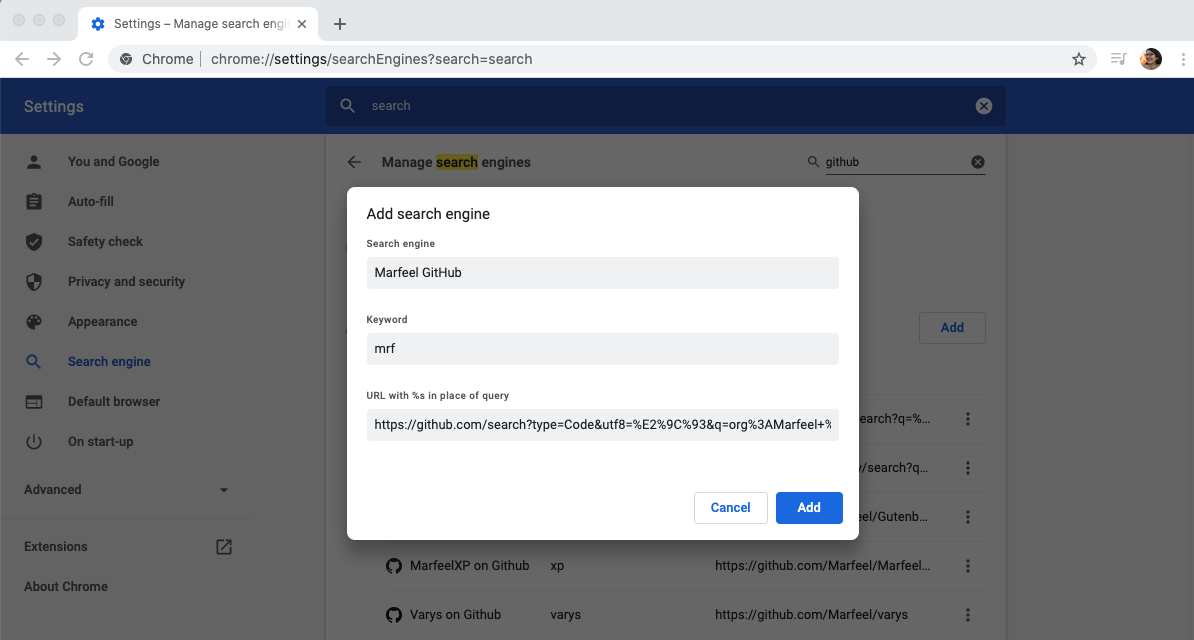Screen dimensions: 1194x640
Task: Clear the settings search field
Action: (x=984, y=106)
